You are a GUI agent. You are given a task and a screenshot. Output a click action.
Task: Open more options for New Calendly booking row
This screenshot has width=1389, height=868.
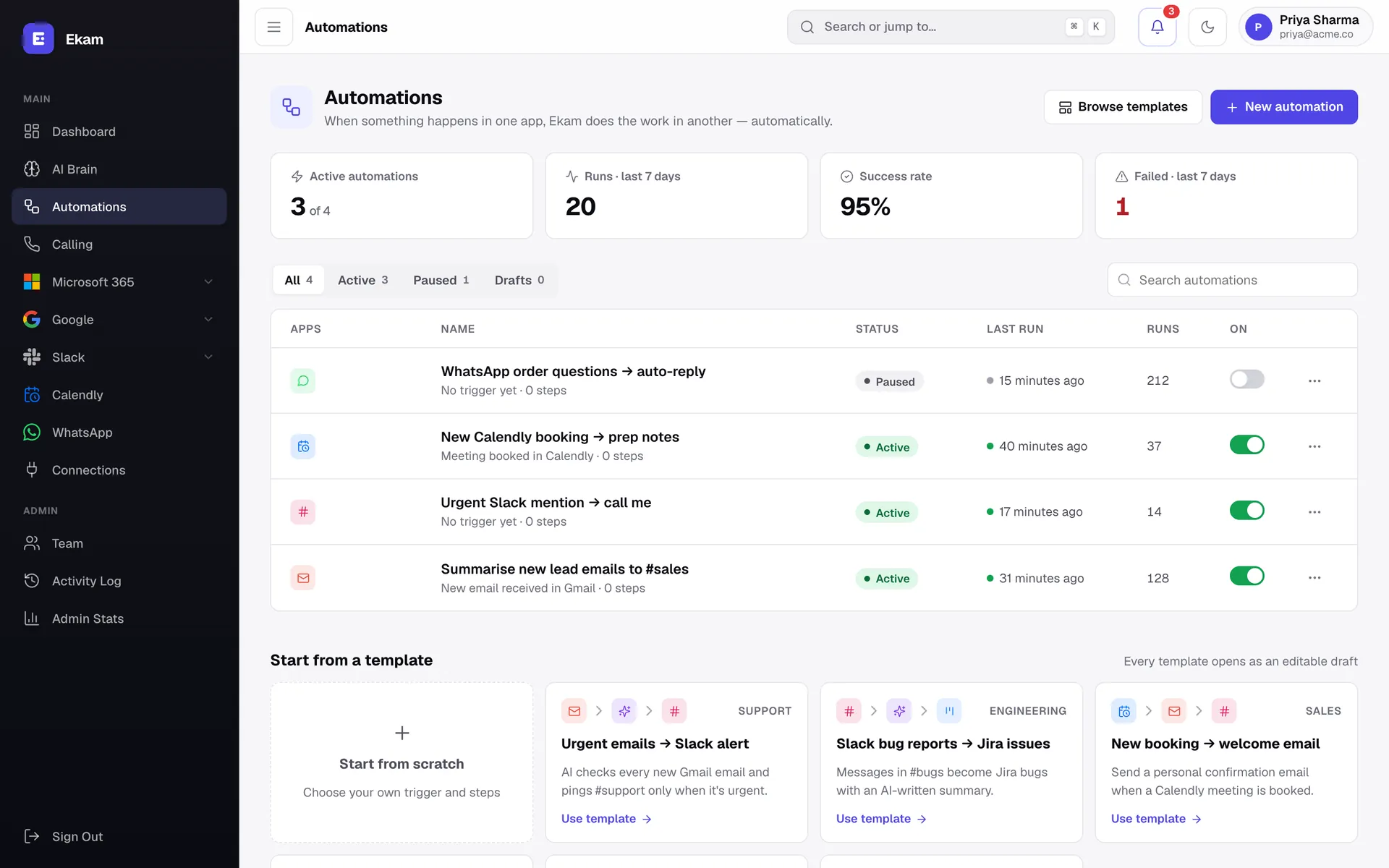[x=1314, y=446]
